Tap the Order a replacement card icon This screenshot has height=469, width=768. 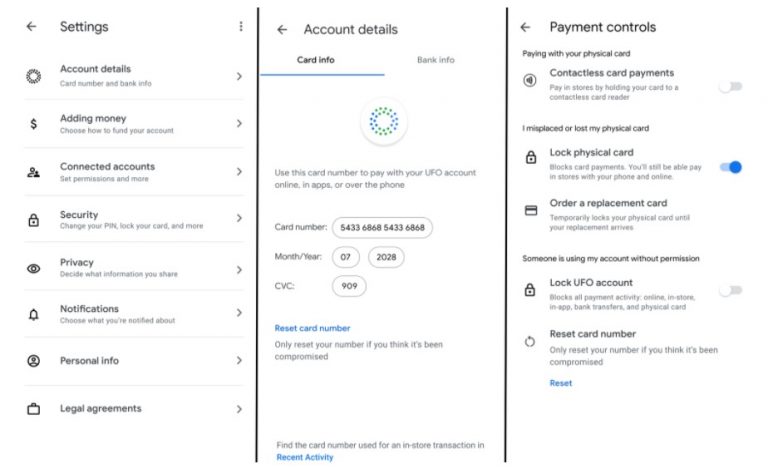530,210
